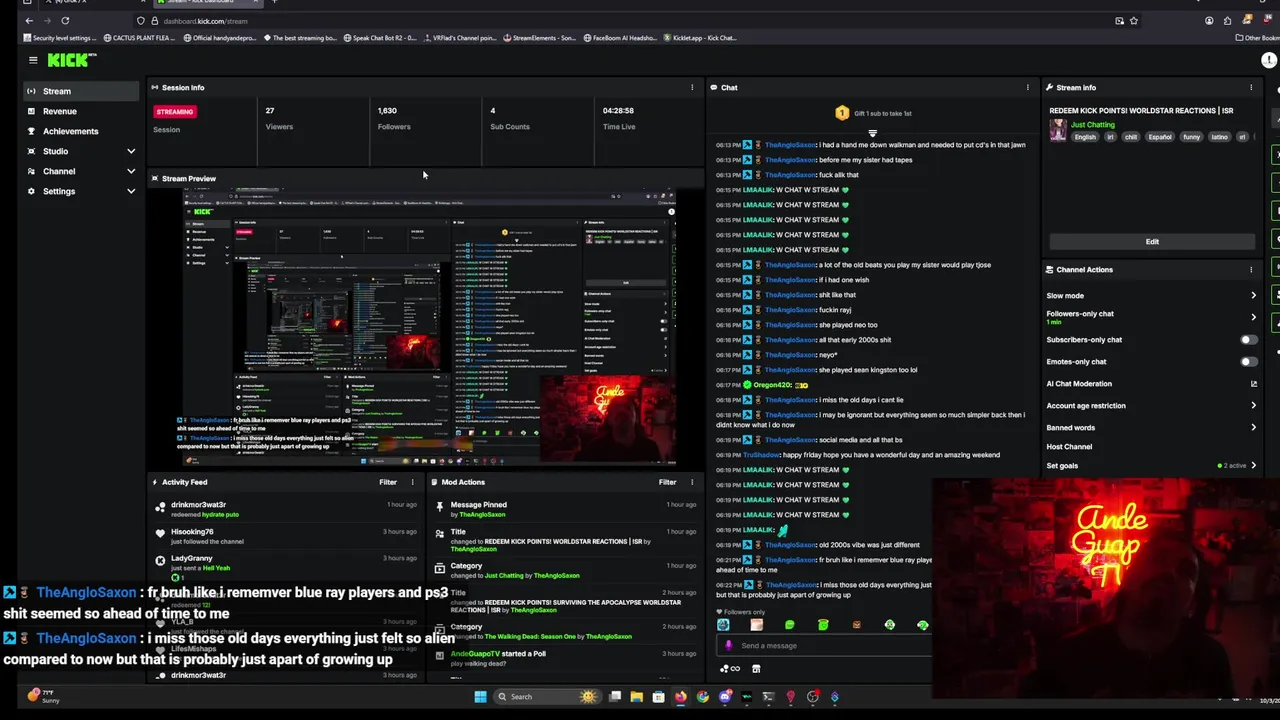1280x720 pixels.
Task: Click the chat message input field
Action: click(x=825, y=645)
